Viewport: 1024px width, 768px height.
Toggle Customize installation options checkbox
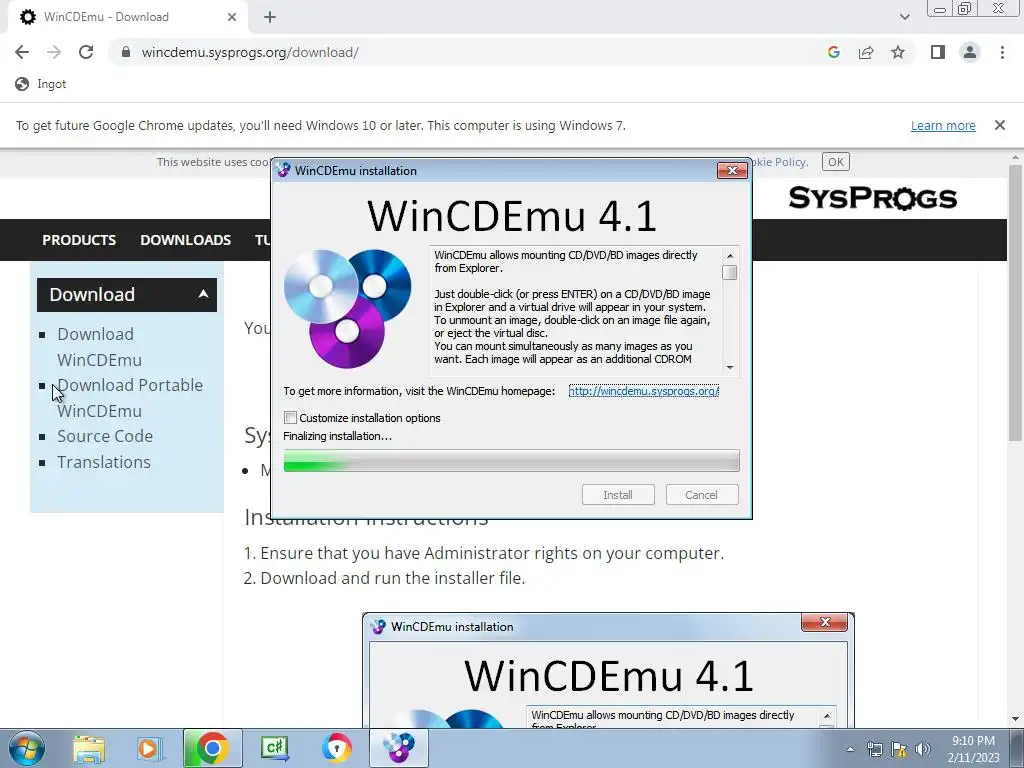(x=291, y=417)
